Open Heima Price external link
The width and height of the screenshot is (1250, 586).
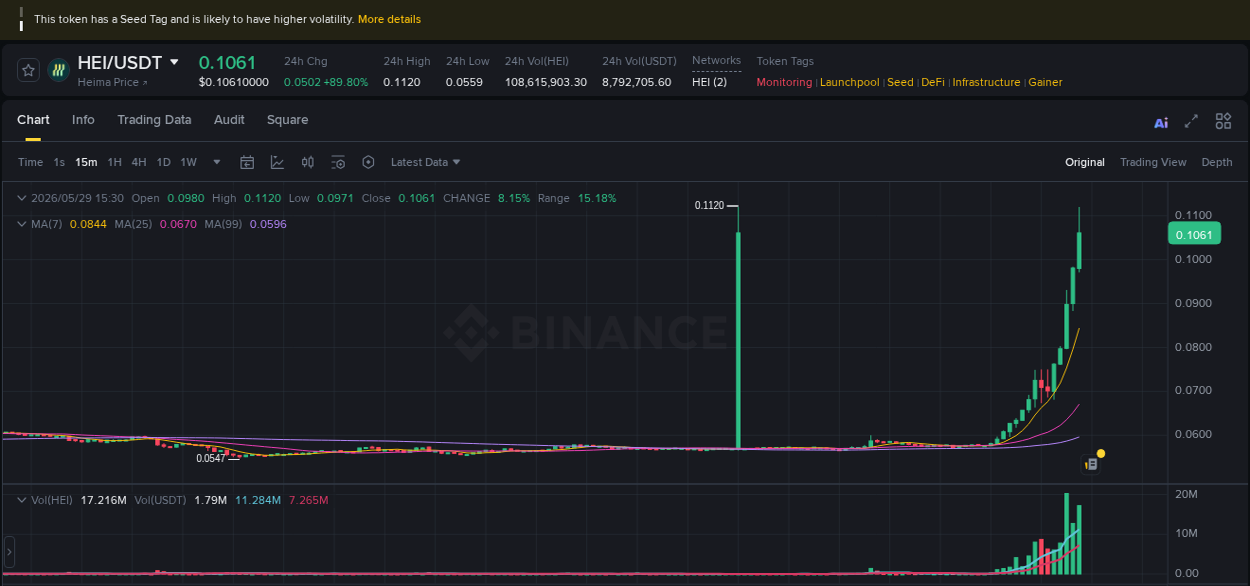point(112,82)
